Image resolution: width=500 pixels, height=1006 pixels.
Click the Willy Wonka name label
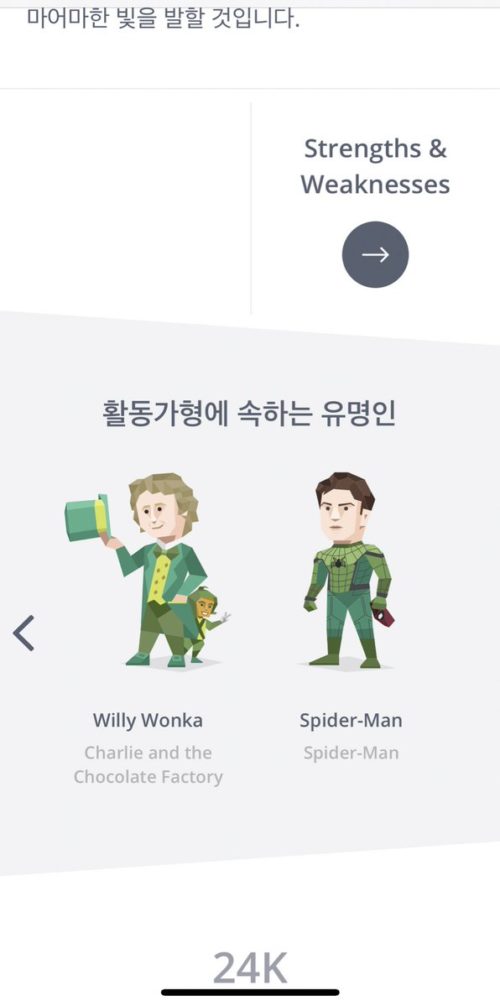tap(148, 720)
